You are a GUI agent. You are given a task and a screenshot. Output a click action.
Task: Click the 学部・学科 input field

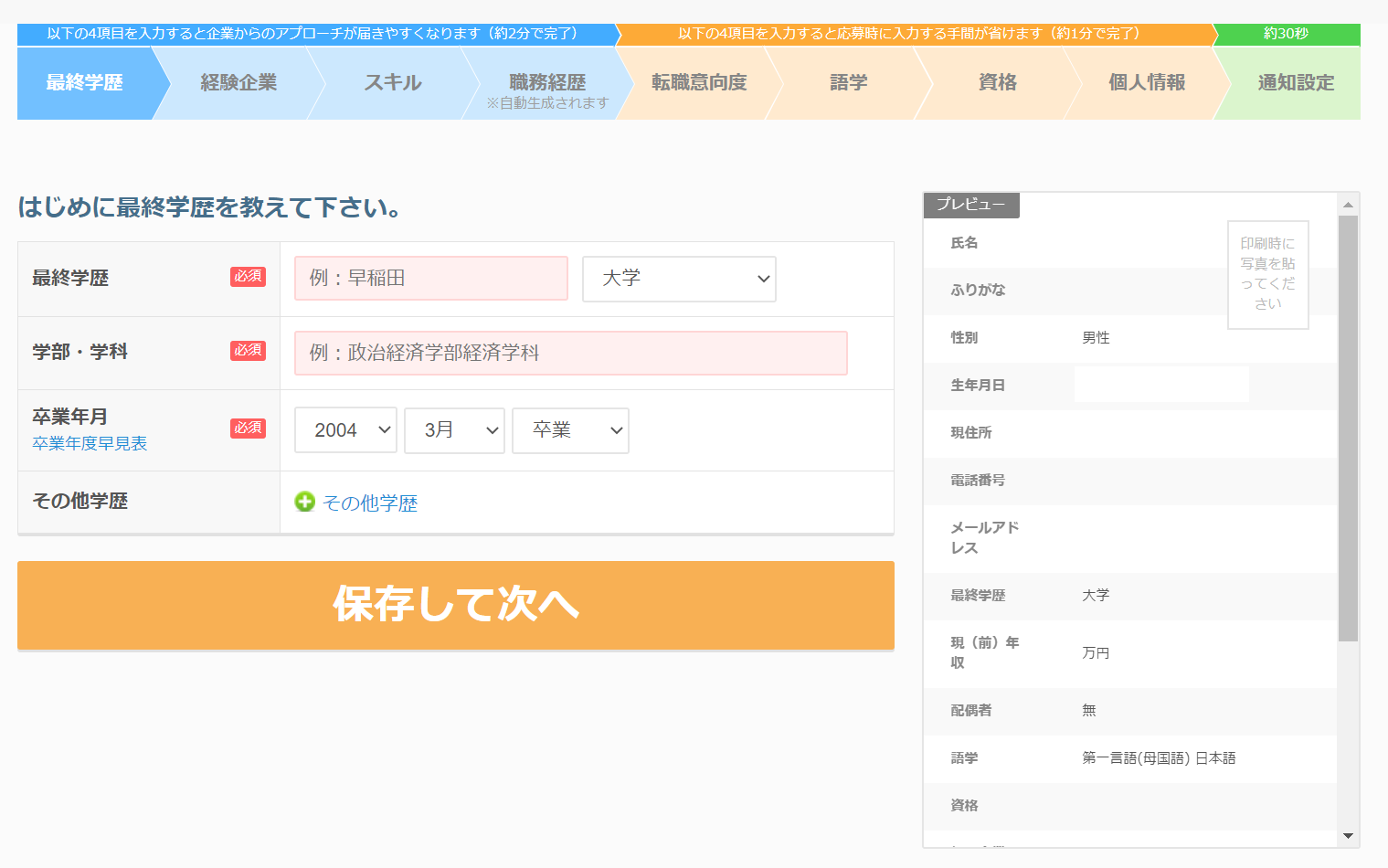point(571,354)
